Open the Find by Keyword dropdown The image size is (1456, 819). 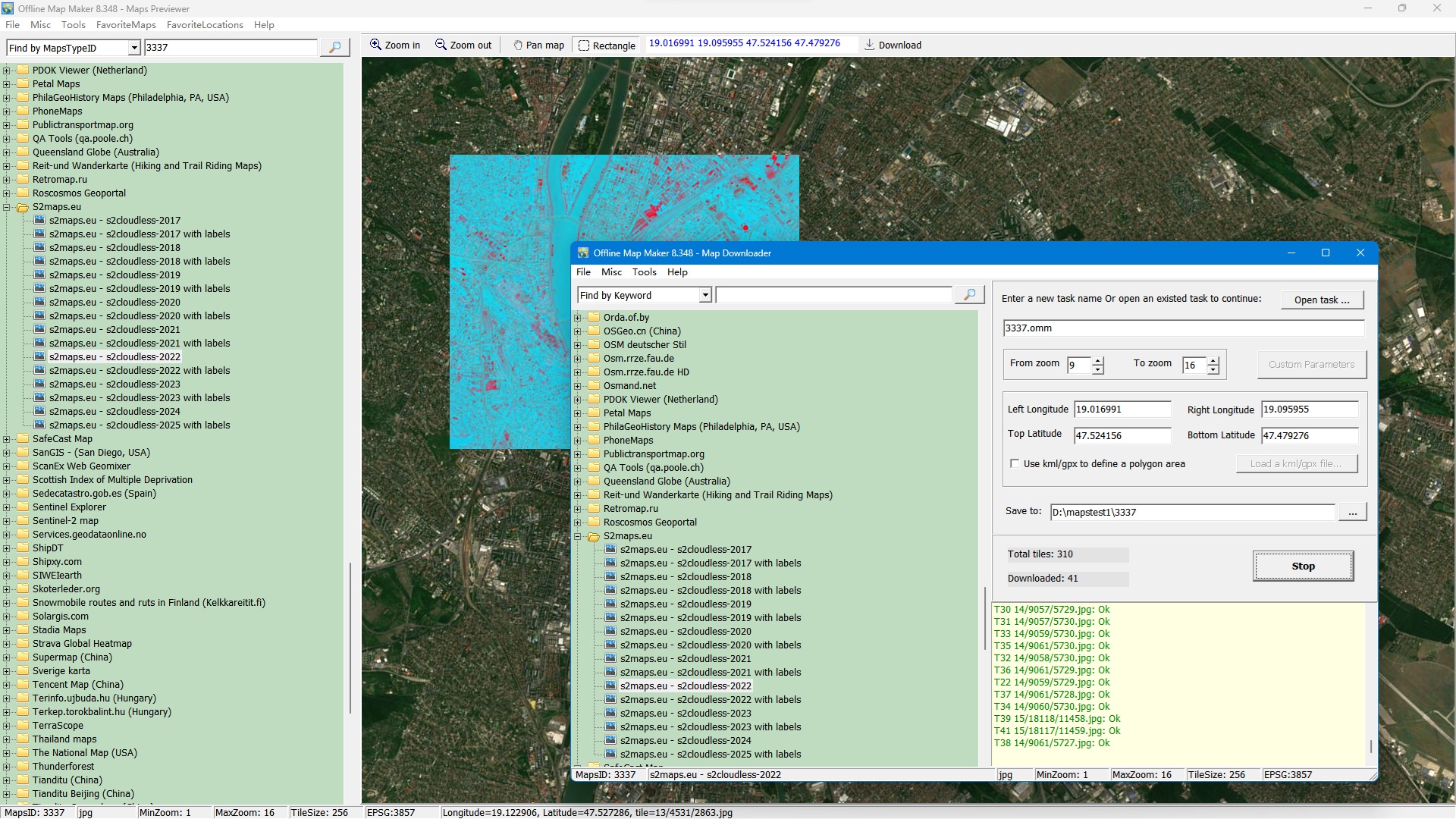[x=705, y=296]
